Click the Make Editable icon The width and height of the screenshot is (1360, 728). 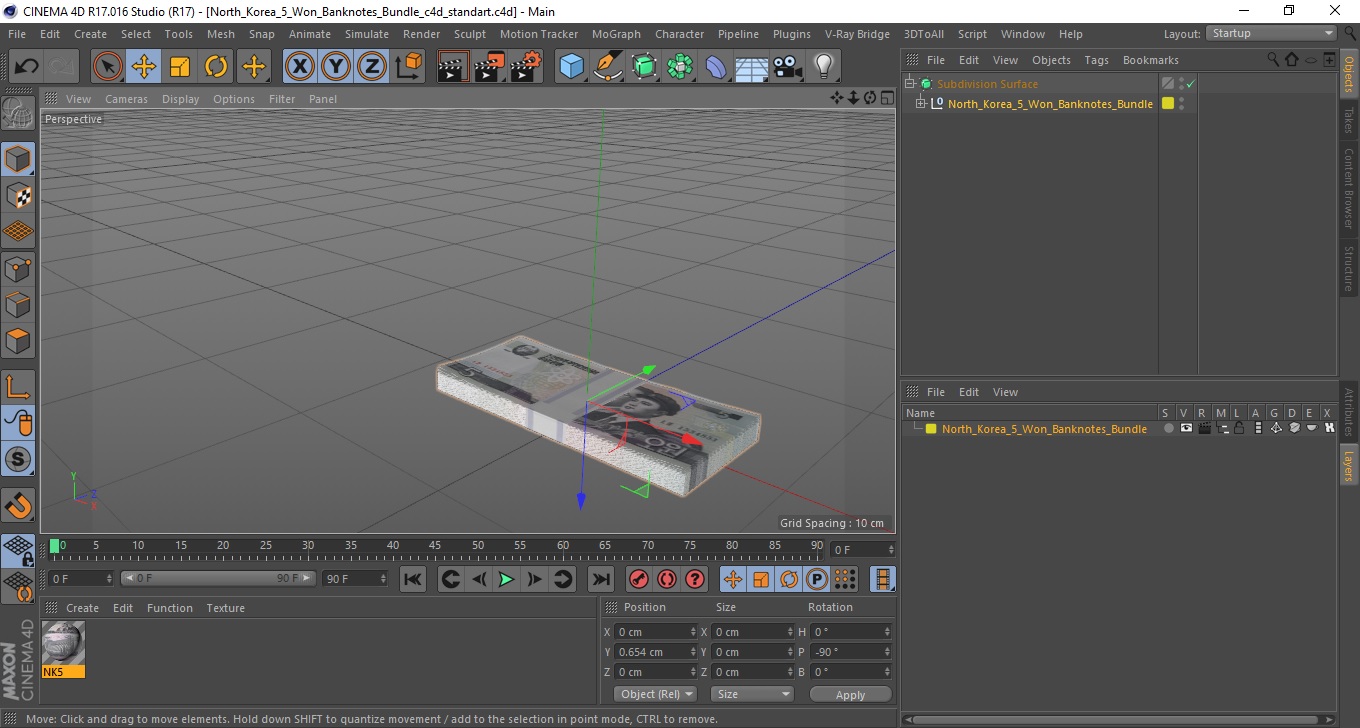18,113
